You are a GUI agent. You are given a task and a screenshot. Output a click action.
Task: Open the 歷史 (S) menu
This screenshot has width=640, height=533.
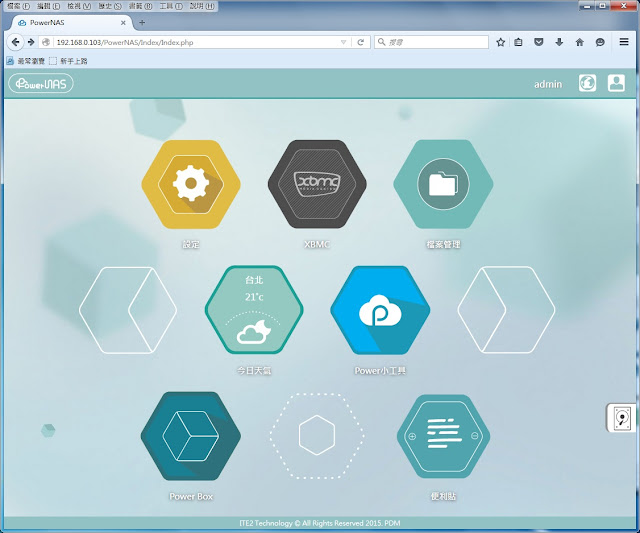[x=110, y=6]
